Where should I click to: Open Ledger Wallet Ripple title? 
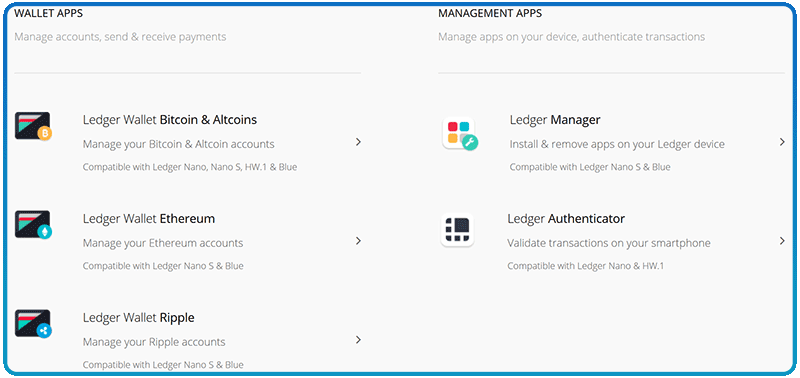pos(139,318)
